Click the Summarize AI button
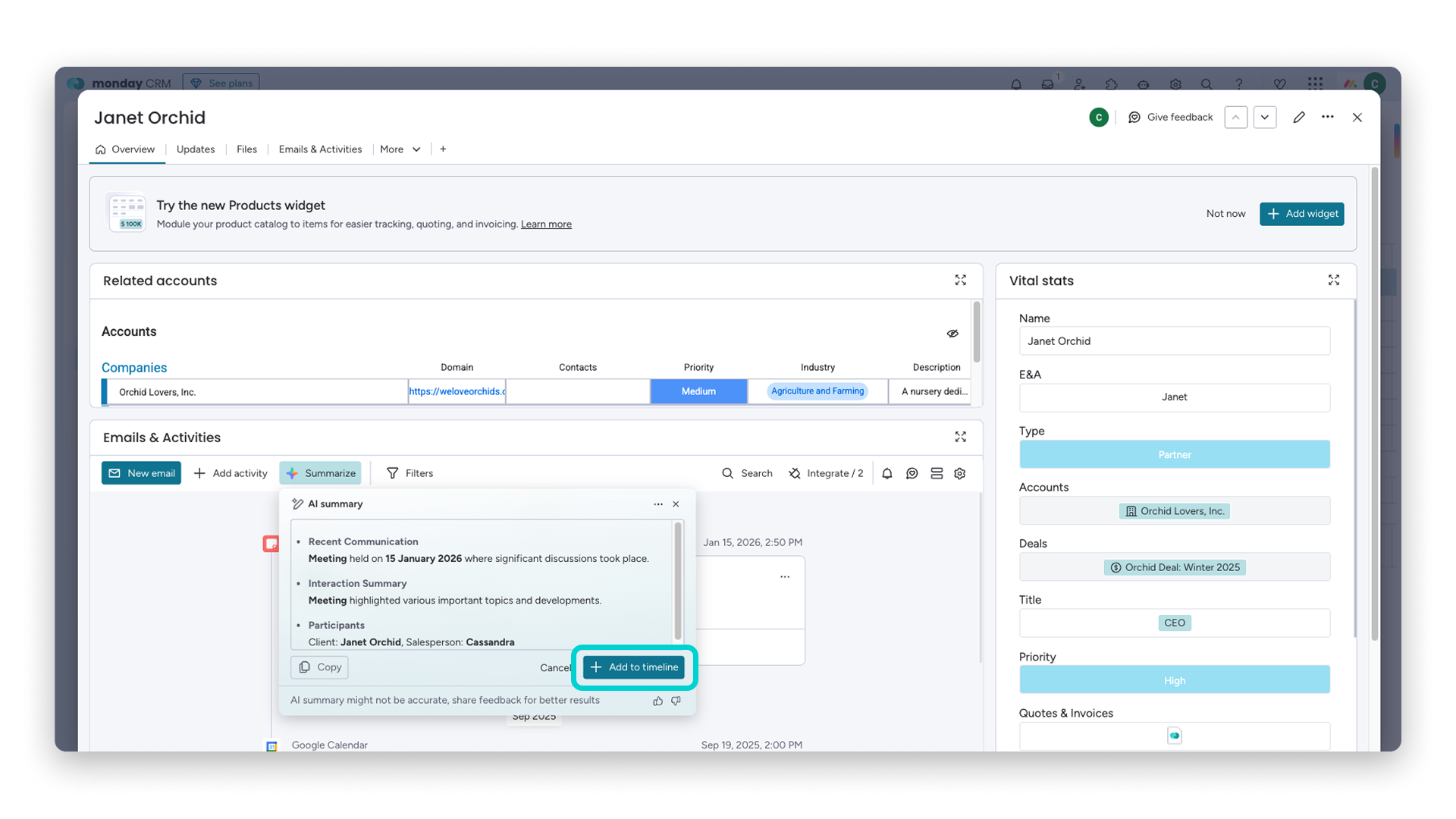Screen dimensions: 1456x819 (321, 473)
